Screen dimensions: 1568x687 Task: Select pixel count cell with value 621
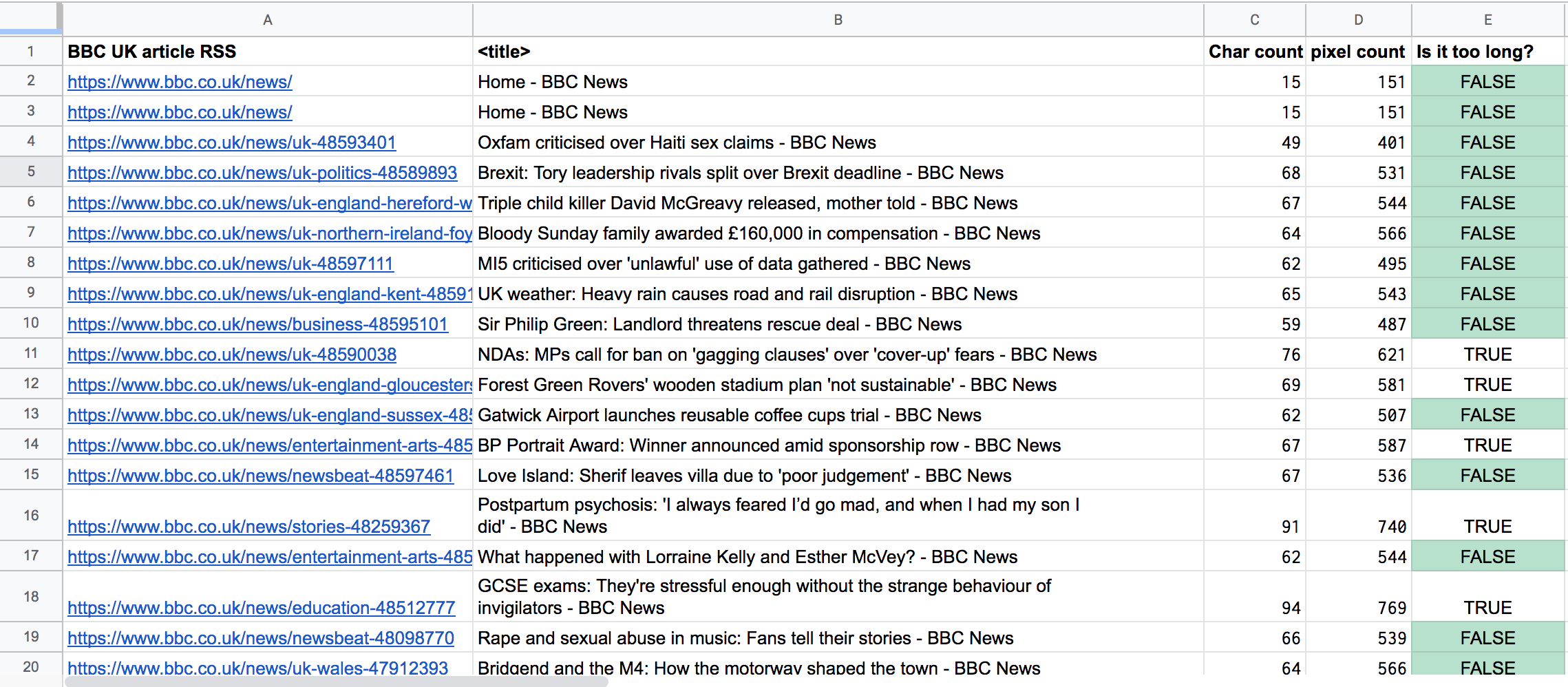(1358, 354)
